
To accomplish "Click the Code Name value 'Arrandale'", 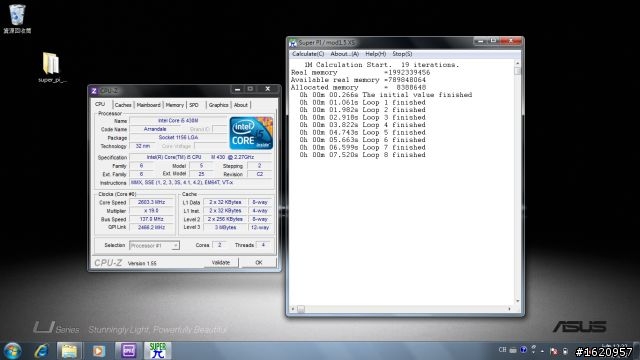I will click(155, 129).
